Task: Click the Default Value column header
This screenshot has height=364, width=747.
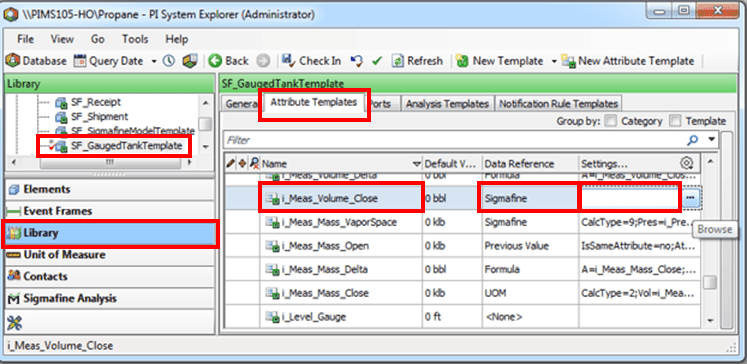Action: [452, 163]
